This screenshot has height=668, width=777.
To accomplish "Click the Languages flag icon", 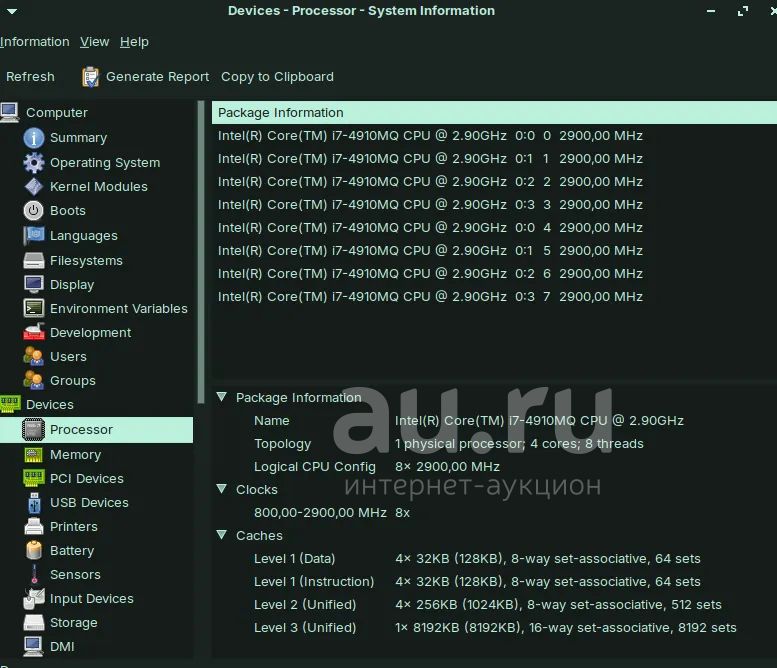I will tap(34, 235).
